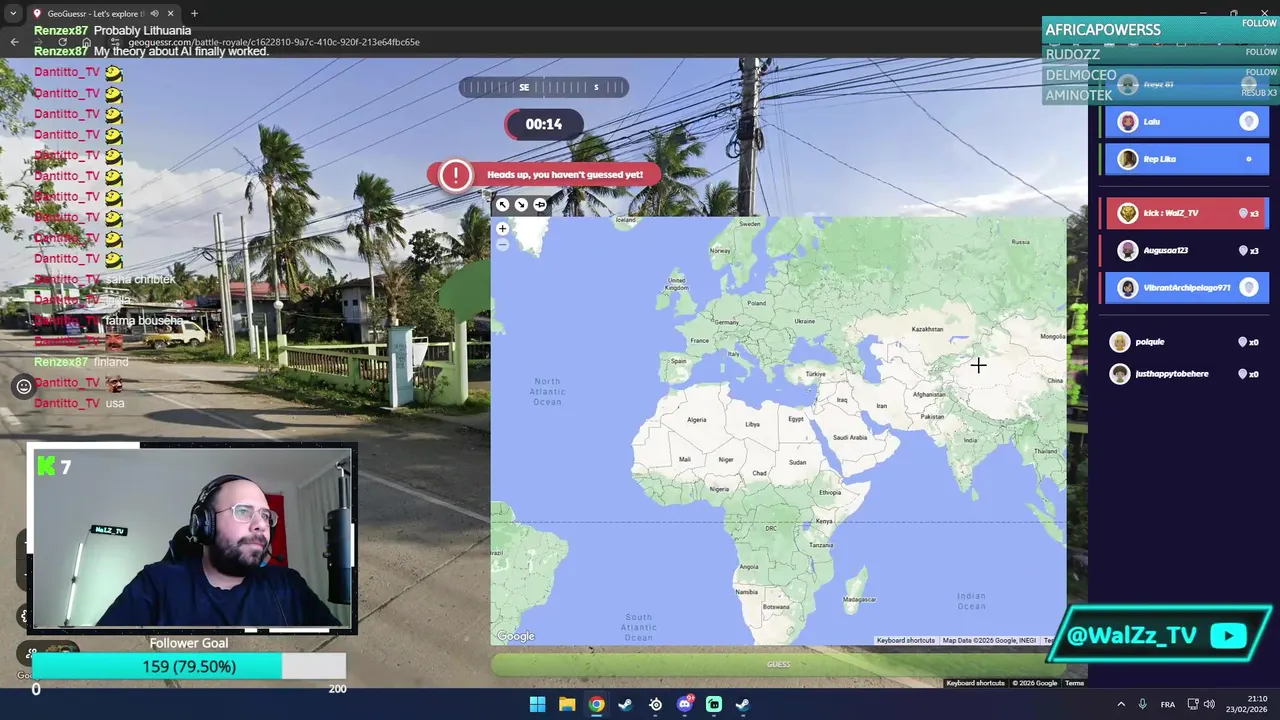Select player kick : WalZ_TV entry
Viewport: 1280px width, 720px height.
click(x=1186, y=213)
